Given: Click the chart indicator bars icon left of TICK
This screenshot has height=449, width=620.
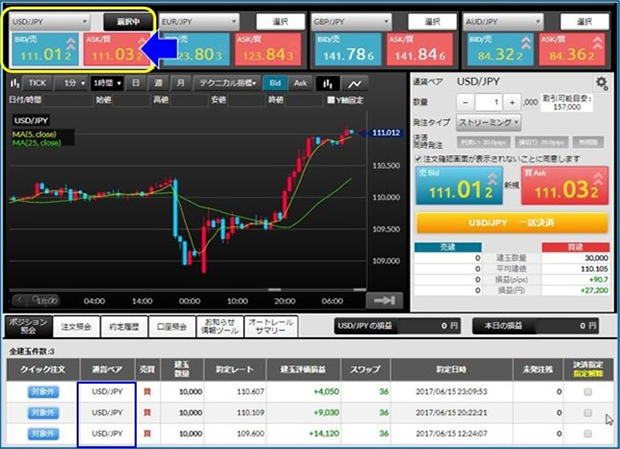Looking at the screenshot, I should click(x=15, y=83).
